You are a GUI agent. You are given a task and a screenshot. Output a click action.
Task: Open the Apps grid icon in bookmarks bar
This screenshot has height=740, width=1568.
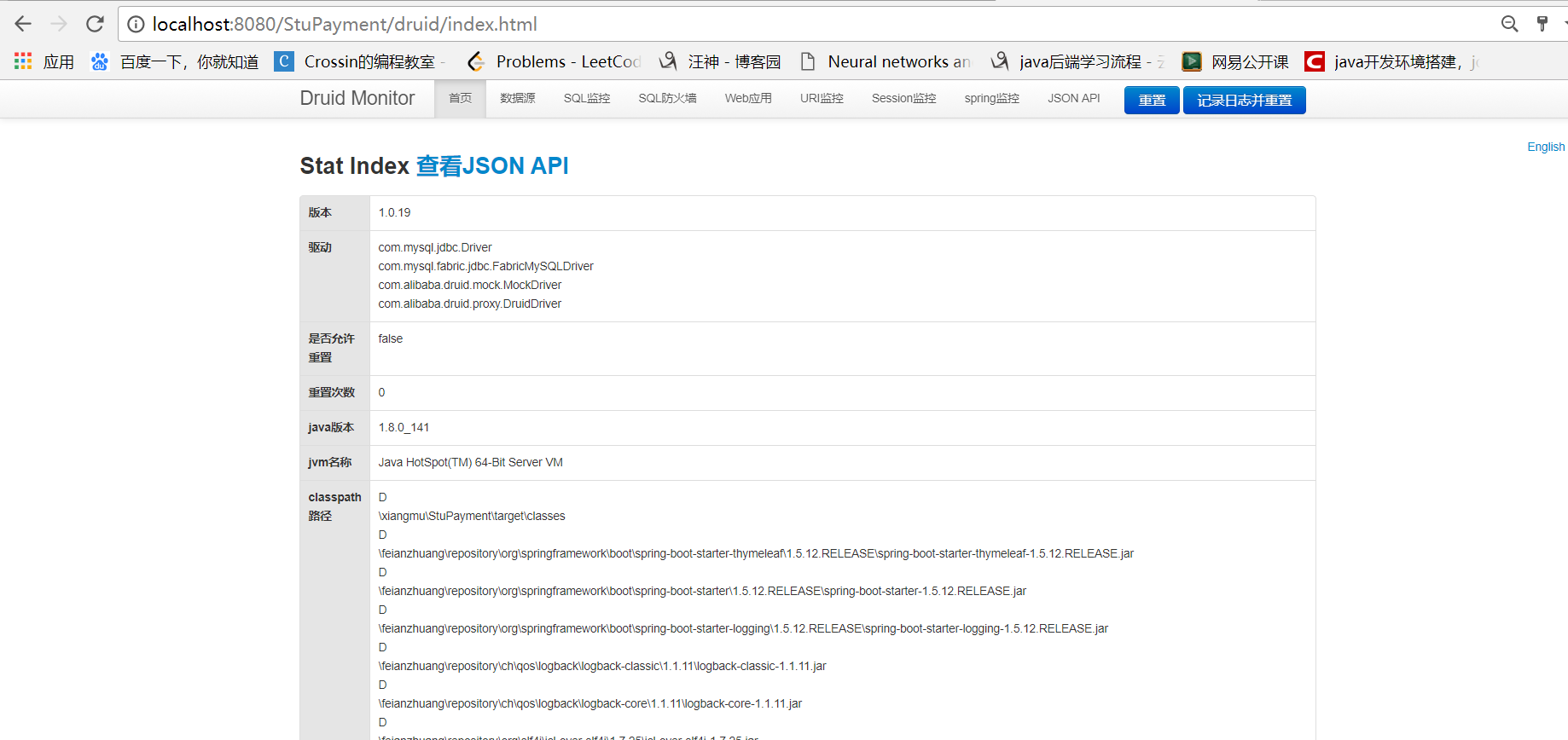pyautogui.click(x=23, y=61)
